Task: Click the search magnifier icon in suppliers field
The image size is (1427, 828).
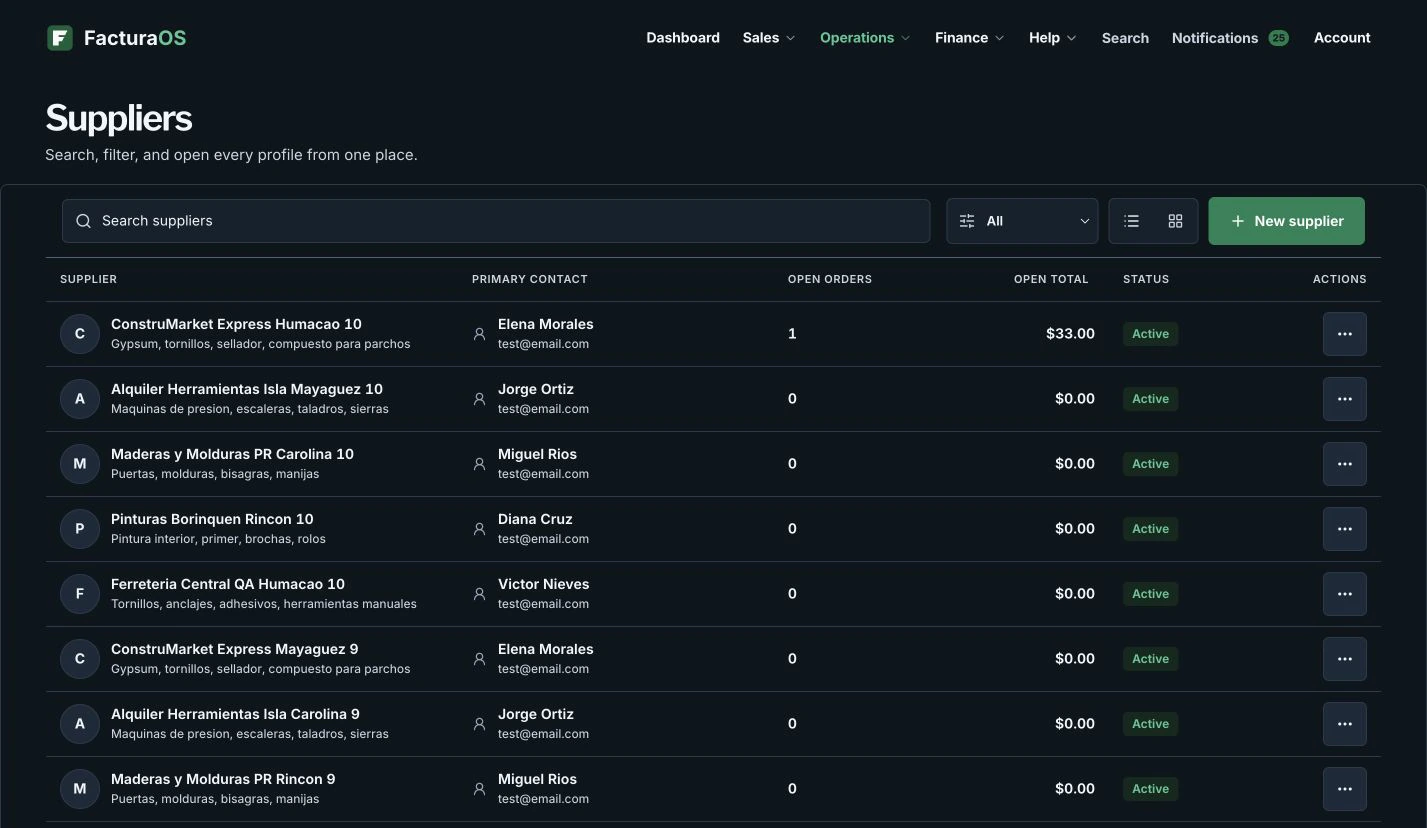Action: coord(84,221)
